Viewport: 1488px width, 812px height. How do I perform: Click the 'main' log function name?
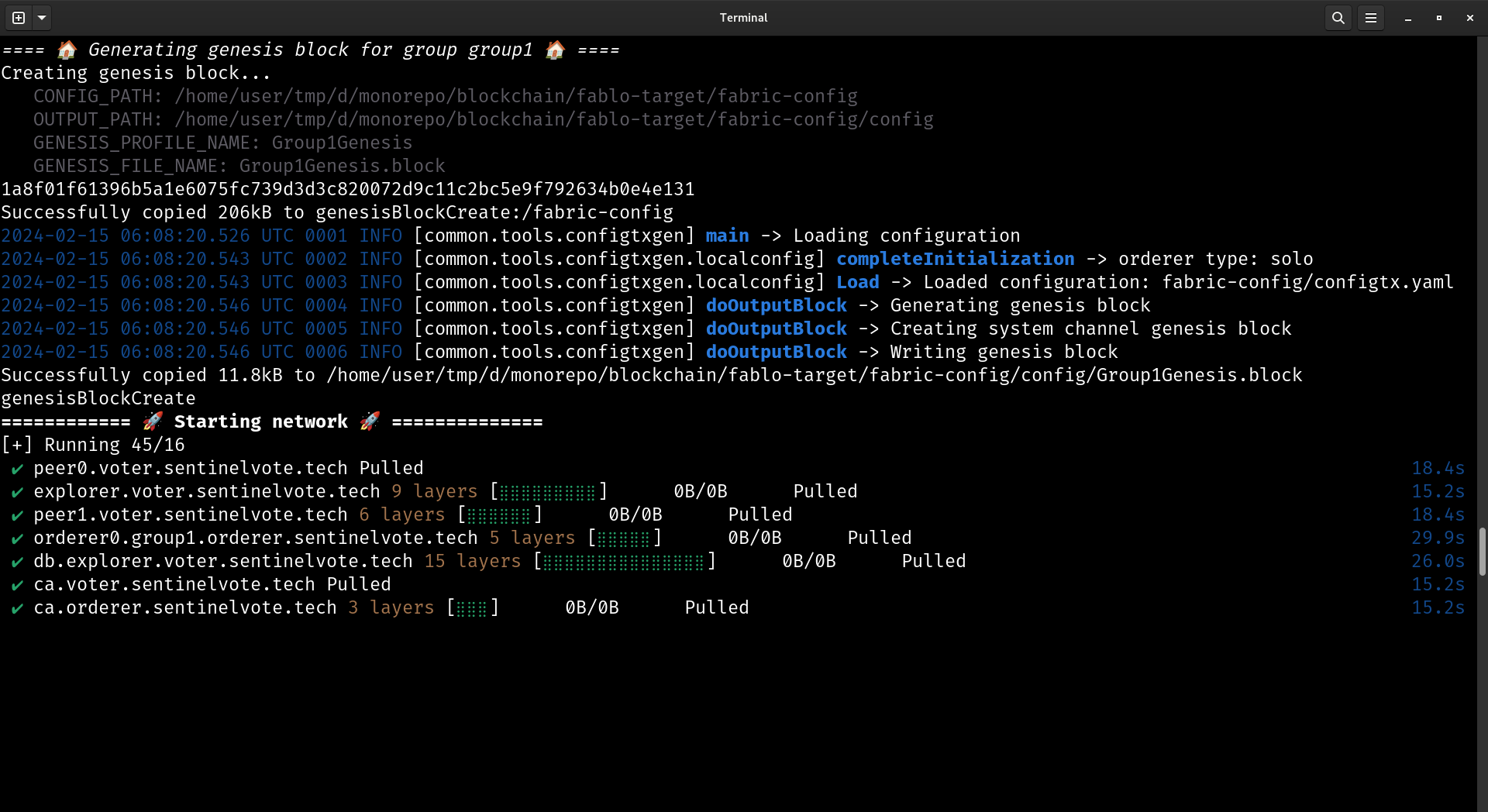(727, 236)
